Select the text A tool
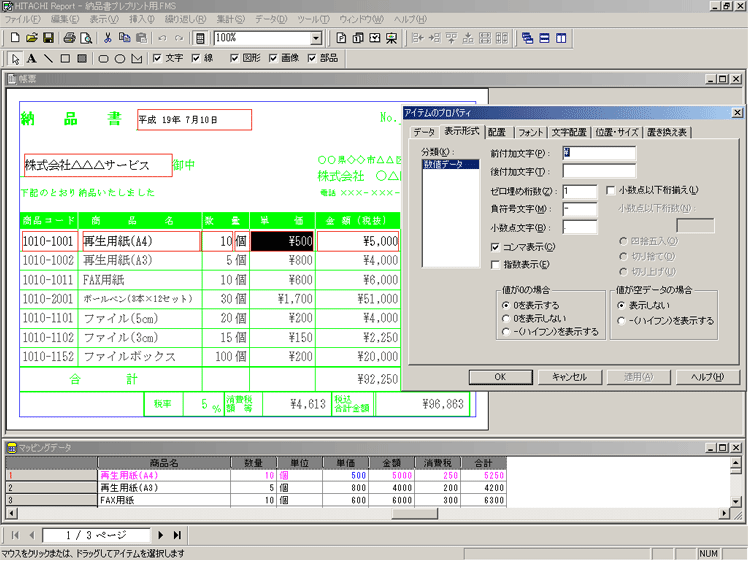Image resolution: width=750 pixels, height=563 pixels. click(32, 58)
